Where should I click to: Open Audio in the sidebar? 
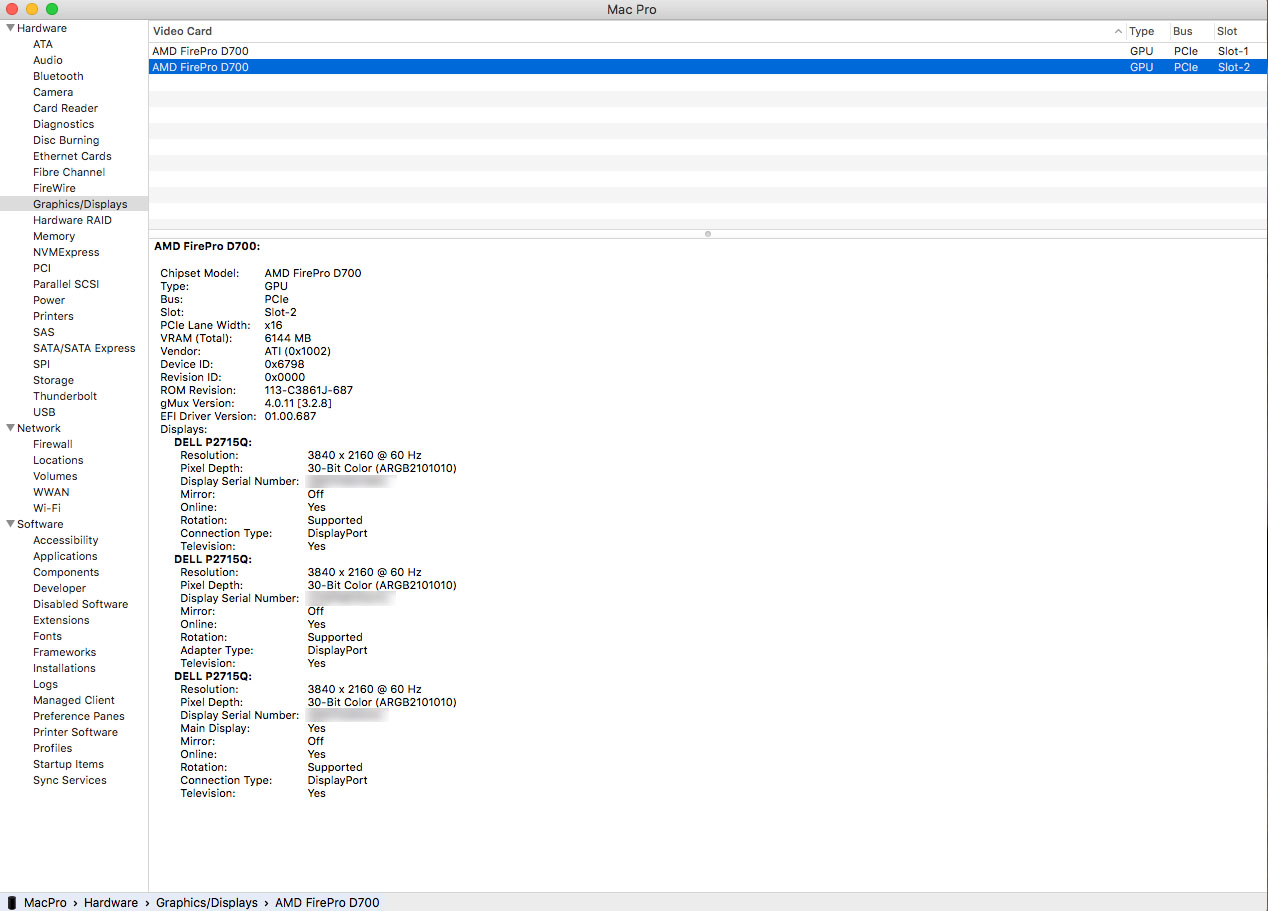pos(48,60)
